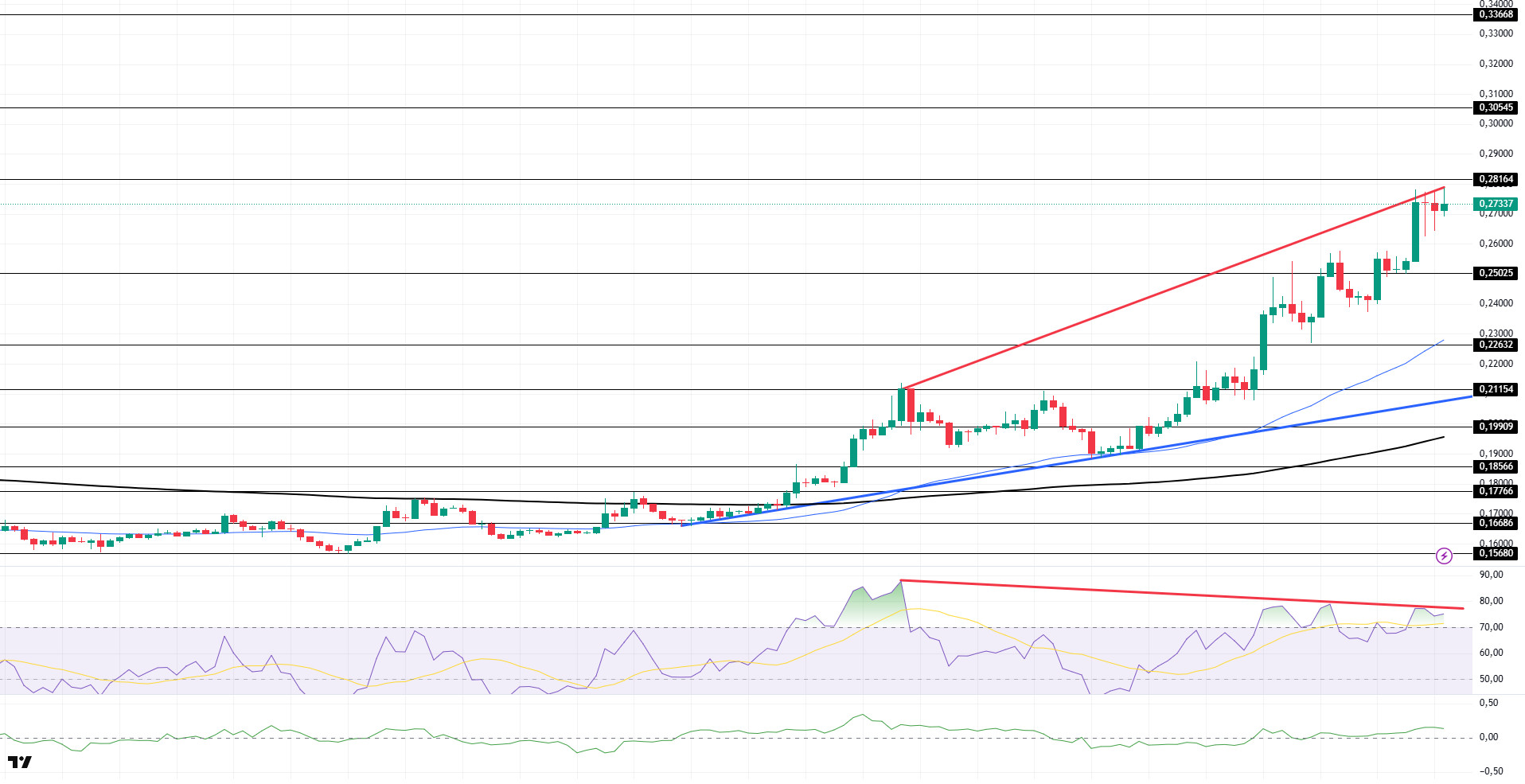
Task: Select the 0,15680 price level label
Action: (1496, 553)
